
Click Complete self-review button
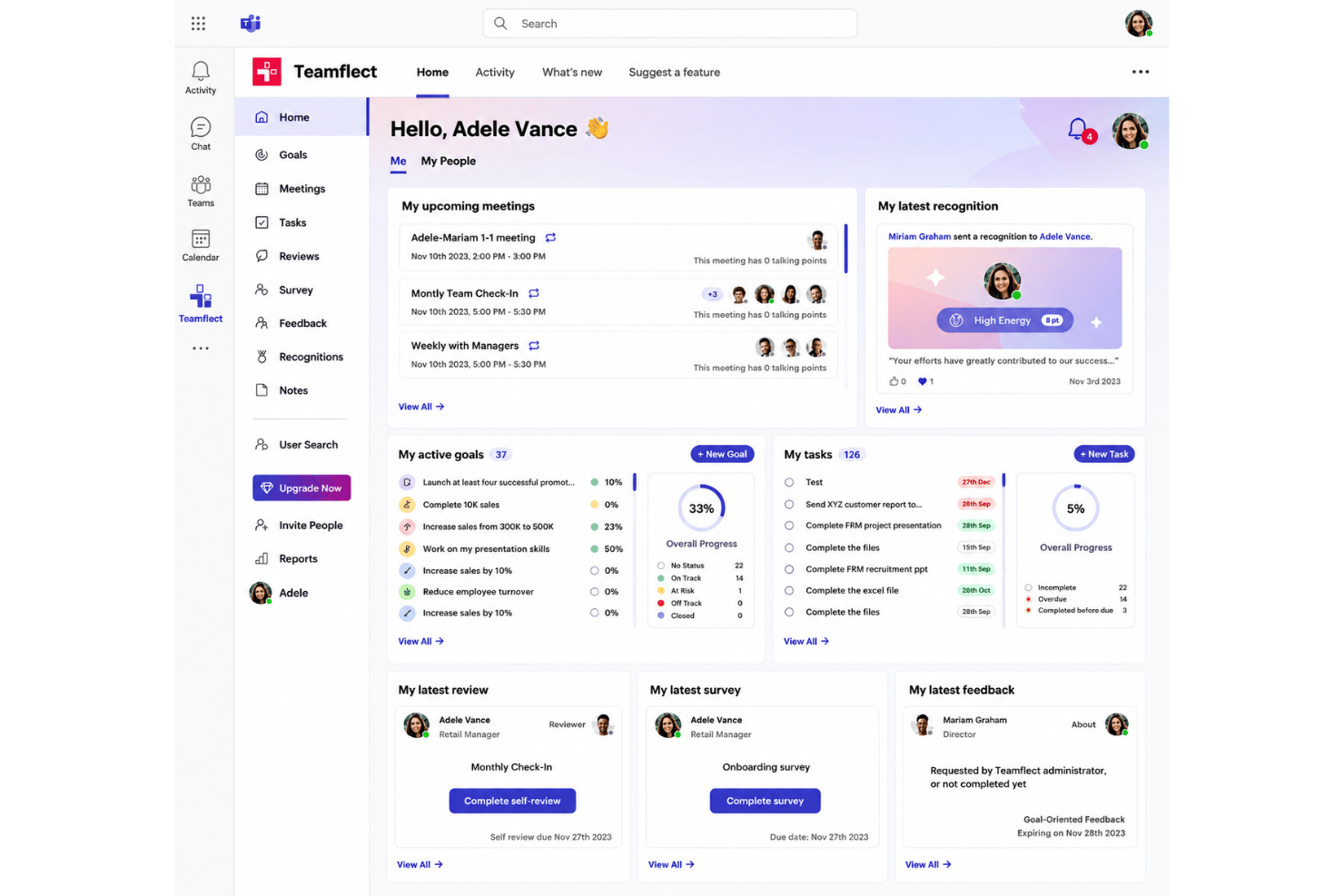pos(512,801)
